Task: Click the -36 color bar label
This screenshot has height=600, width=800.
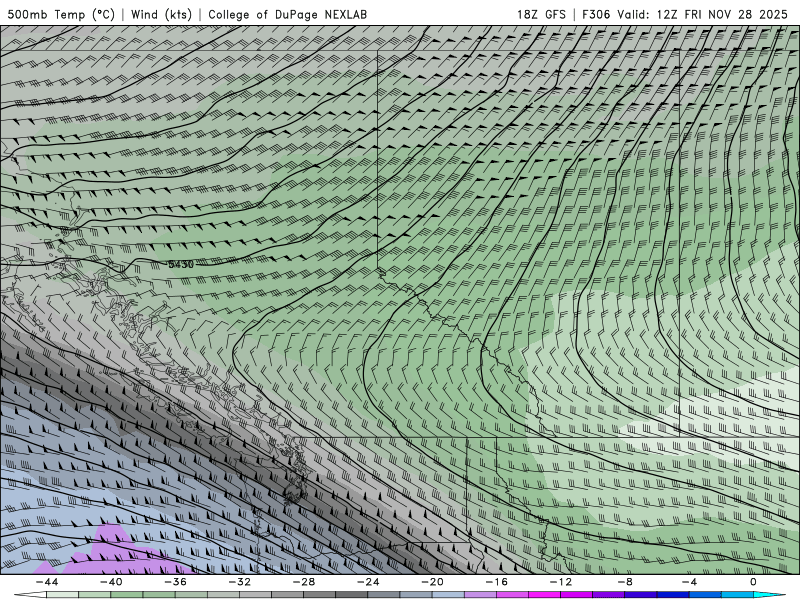Action: click(x=176, y=582)
